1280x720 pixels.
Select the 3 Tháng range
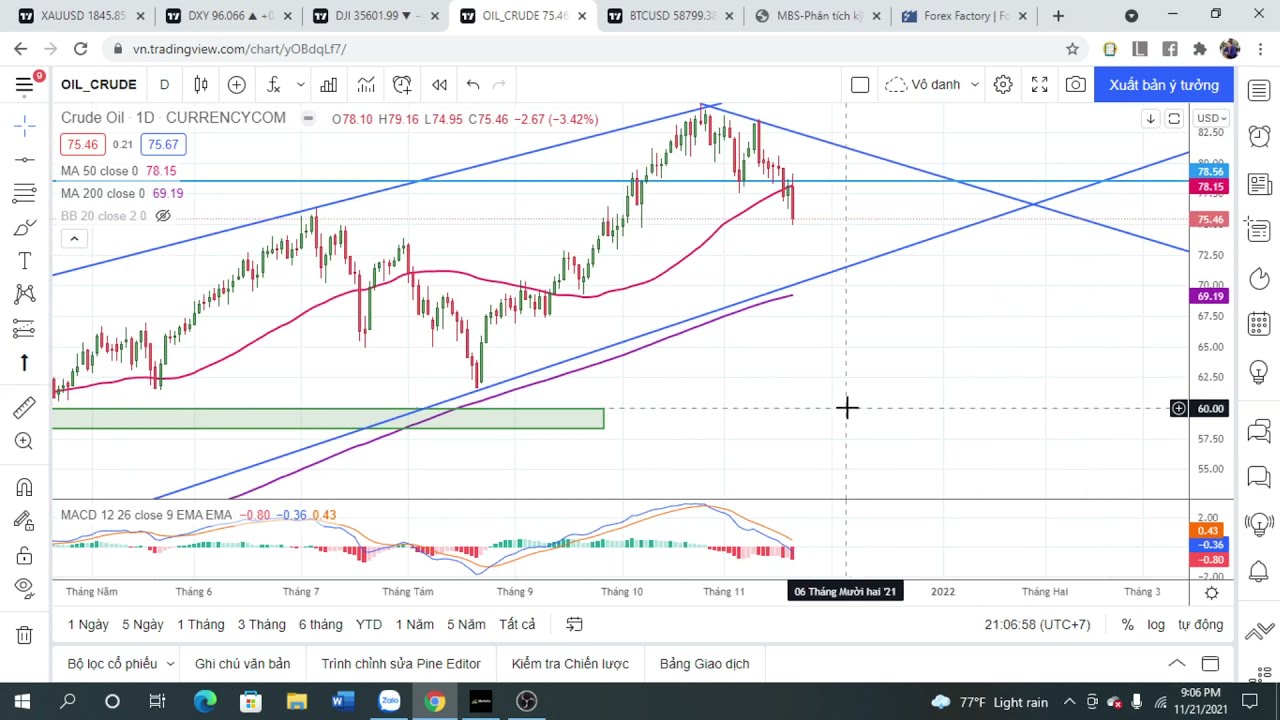261,624
